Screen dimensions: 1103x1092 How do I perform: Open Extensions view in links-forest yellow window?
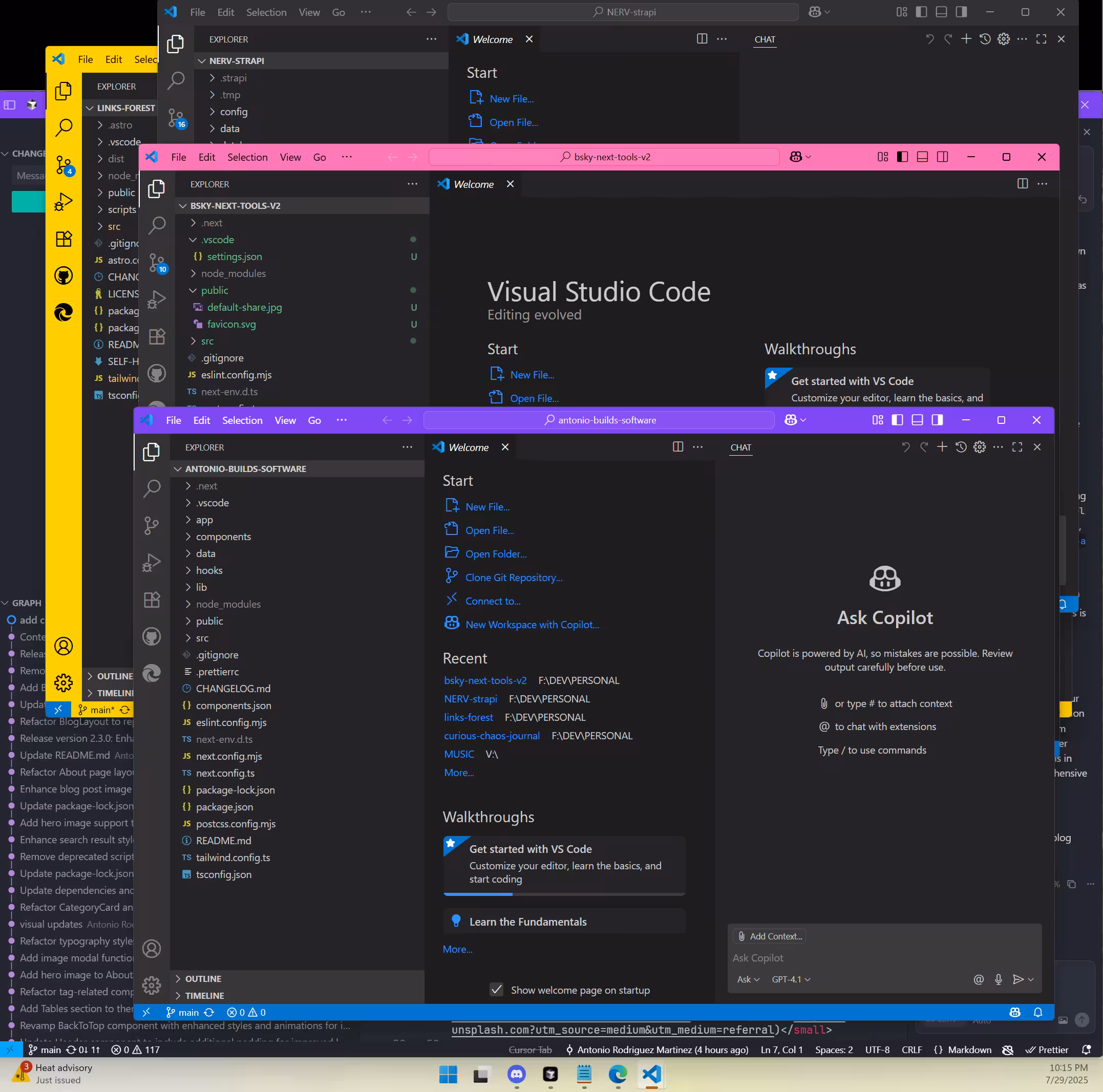64,239
